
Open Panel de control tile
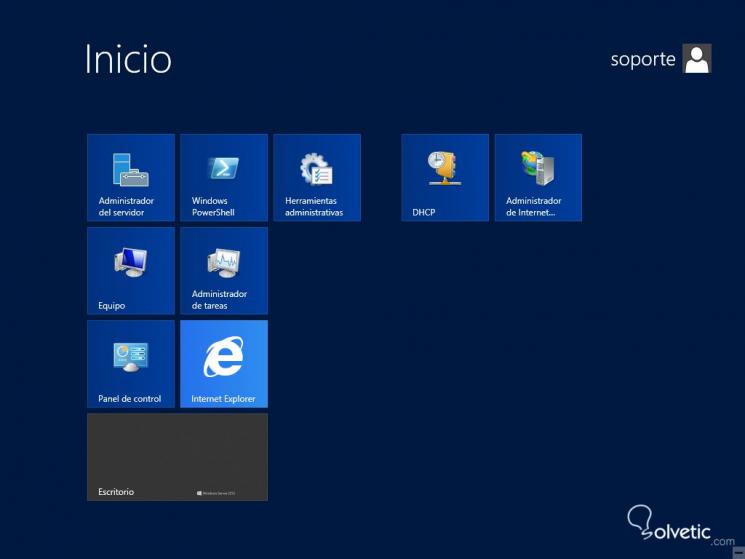[x=131, y=363]
